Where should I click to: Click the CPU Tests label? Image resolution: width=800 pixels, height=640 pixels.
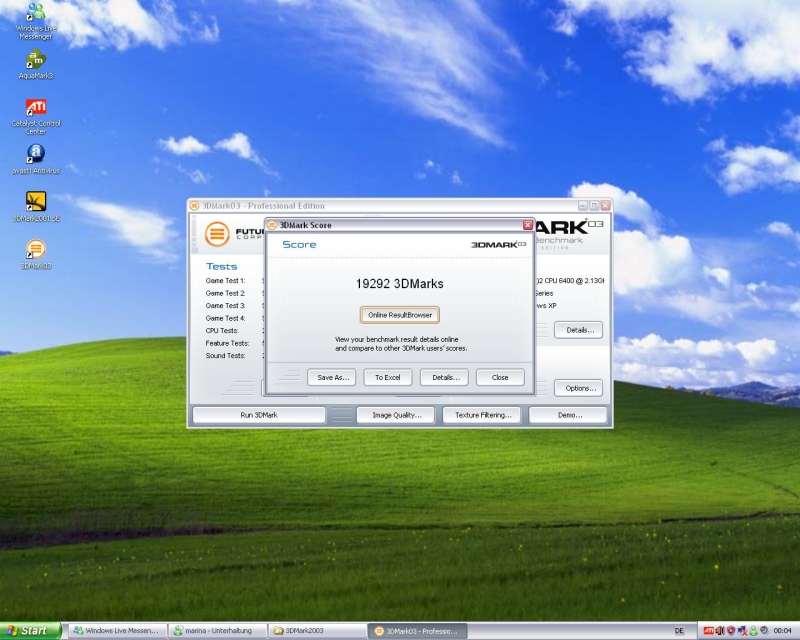221,330
